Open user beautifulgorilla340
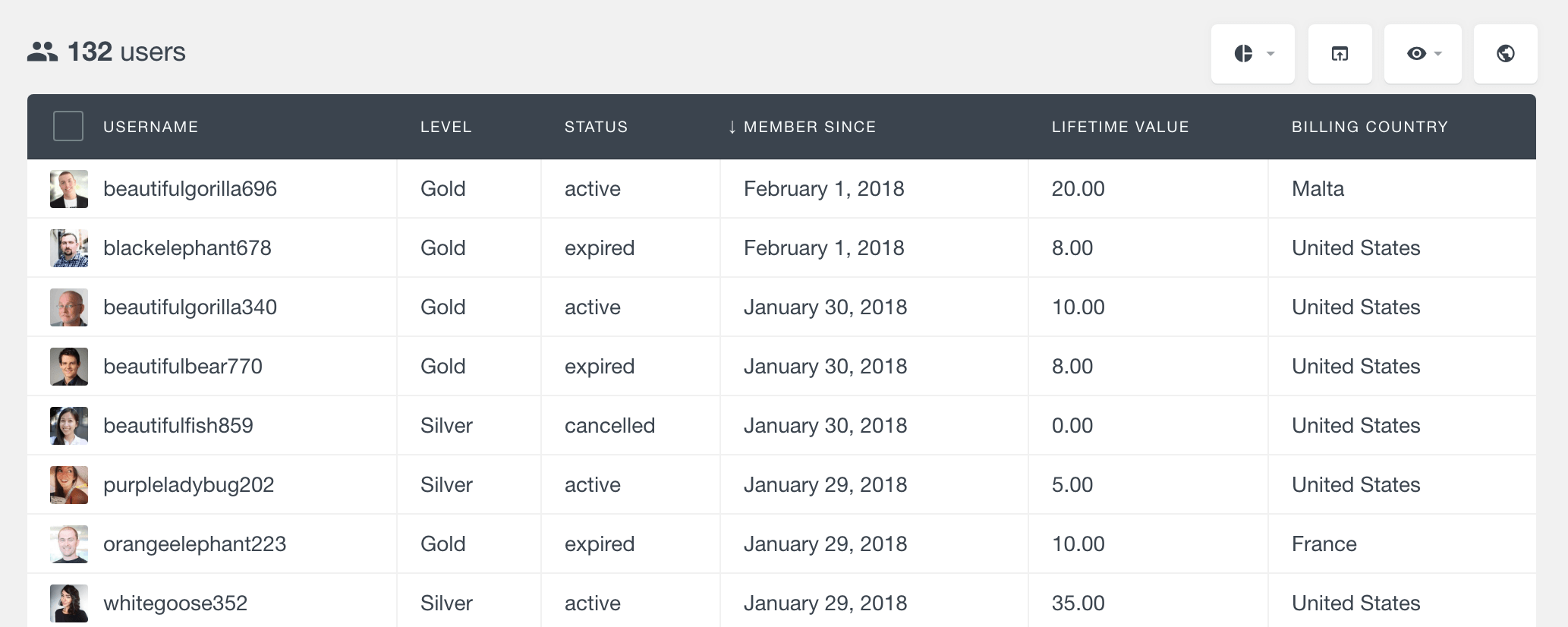 190,307
